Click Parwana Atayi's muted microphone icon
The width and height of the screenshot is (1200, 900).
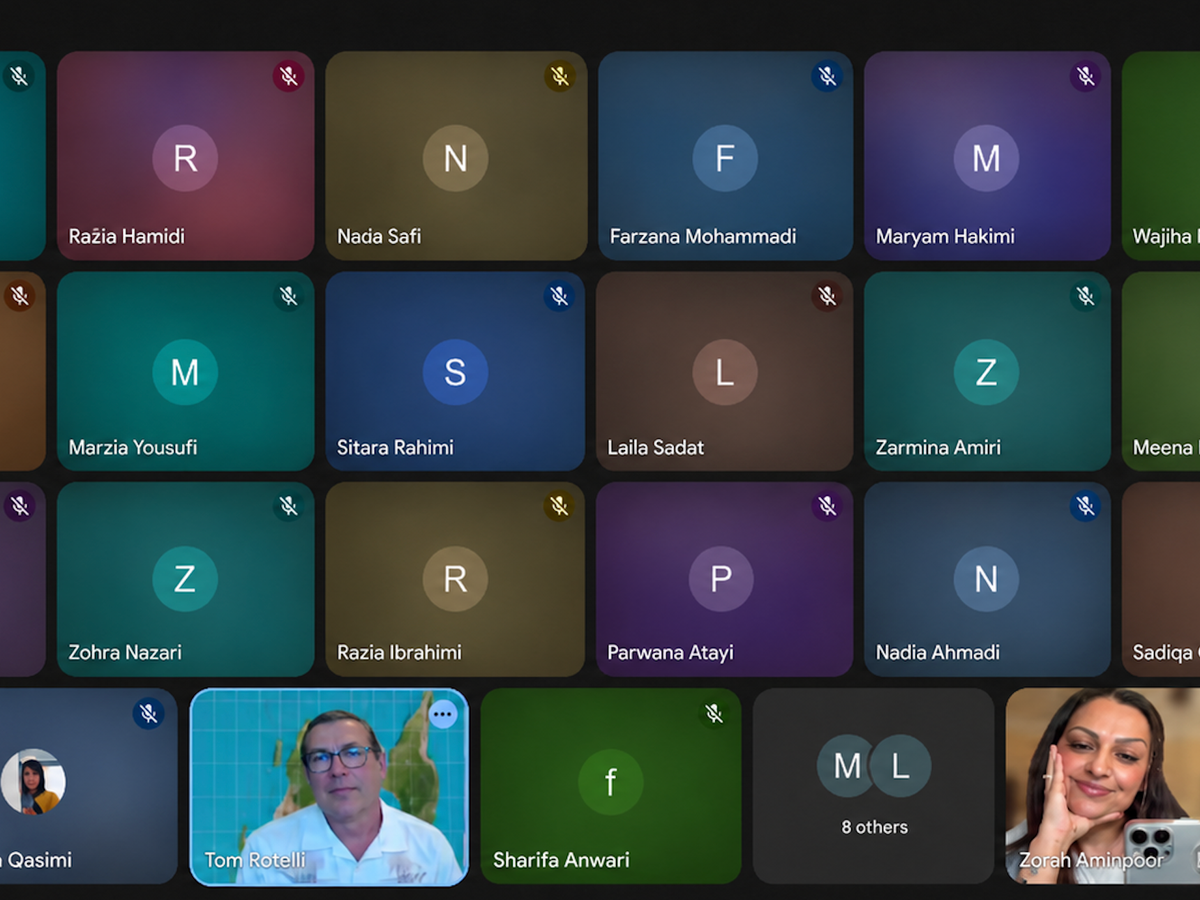point(827,507)
